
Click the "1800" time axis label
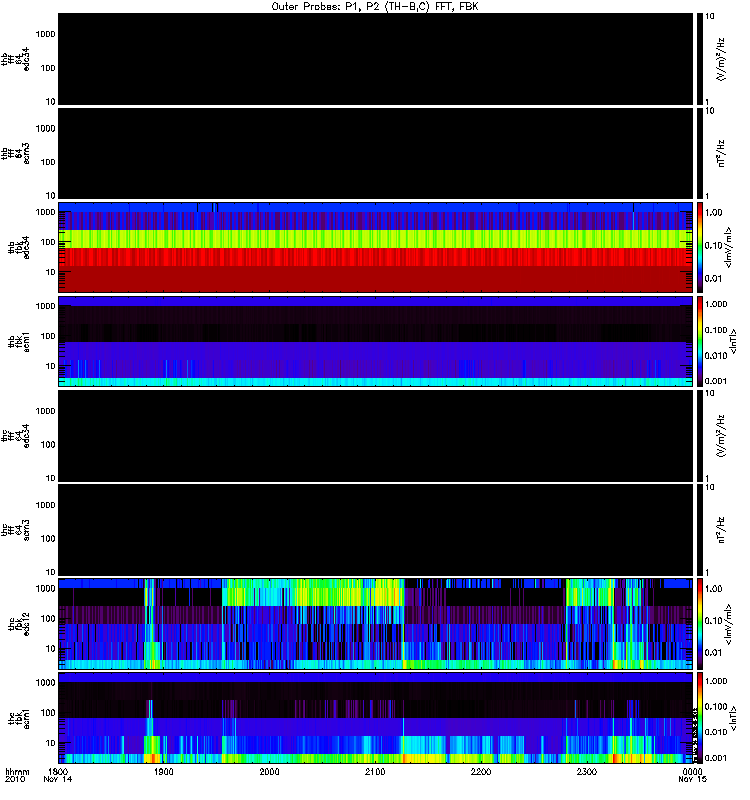58,771
